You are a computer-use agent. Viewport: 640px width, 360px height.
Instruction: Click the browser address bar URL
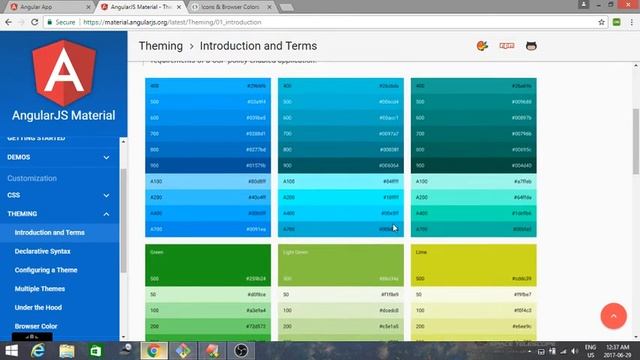pyautogui.click(x=172, y=22)
